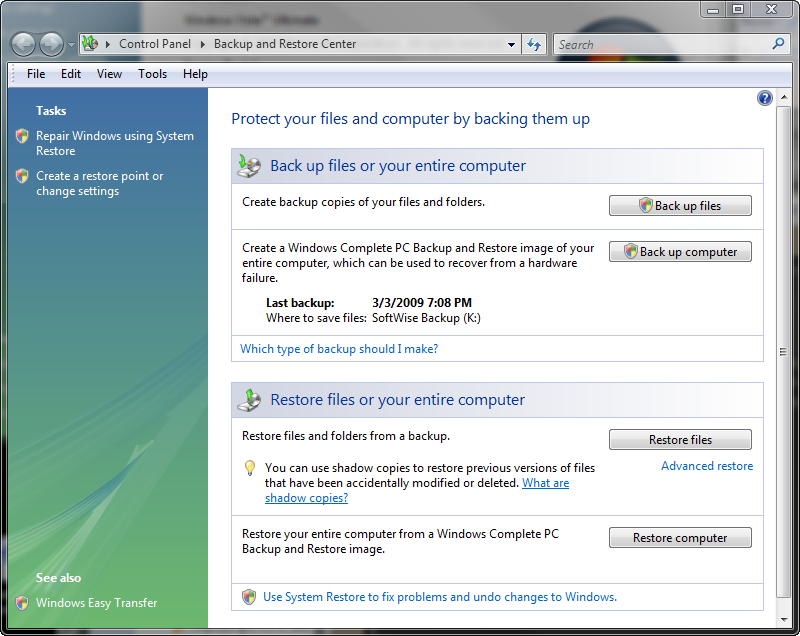
Task: Select the Control Panel breadcrumb
Action: pyautogui.click(x=155, y=44)
